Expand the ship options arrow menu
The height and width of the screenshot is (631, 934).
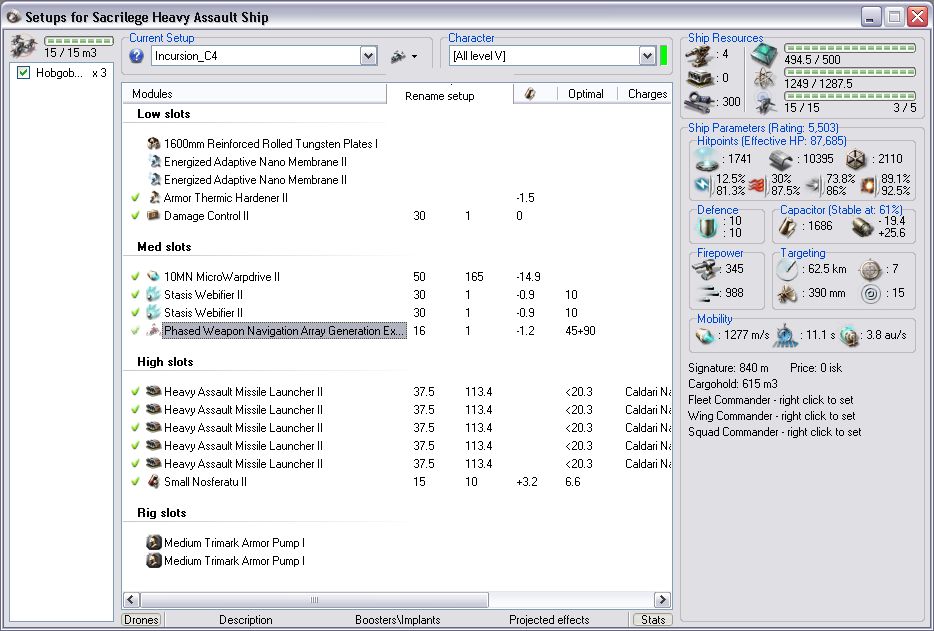tap(414, 57)
